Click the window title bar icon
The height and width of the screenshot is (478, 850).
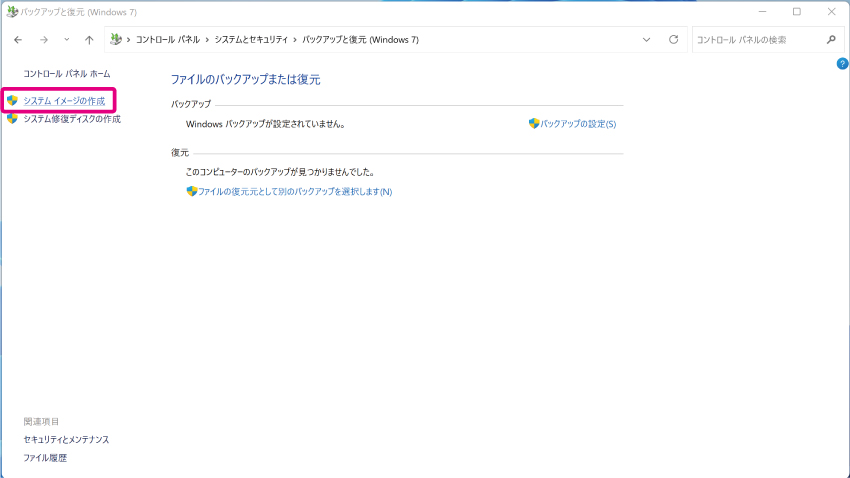(x=12, y=11)
